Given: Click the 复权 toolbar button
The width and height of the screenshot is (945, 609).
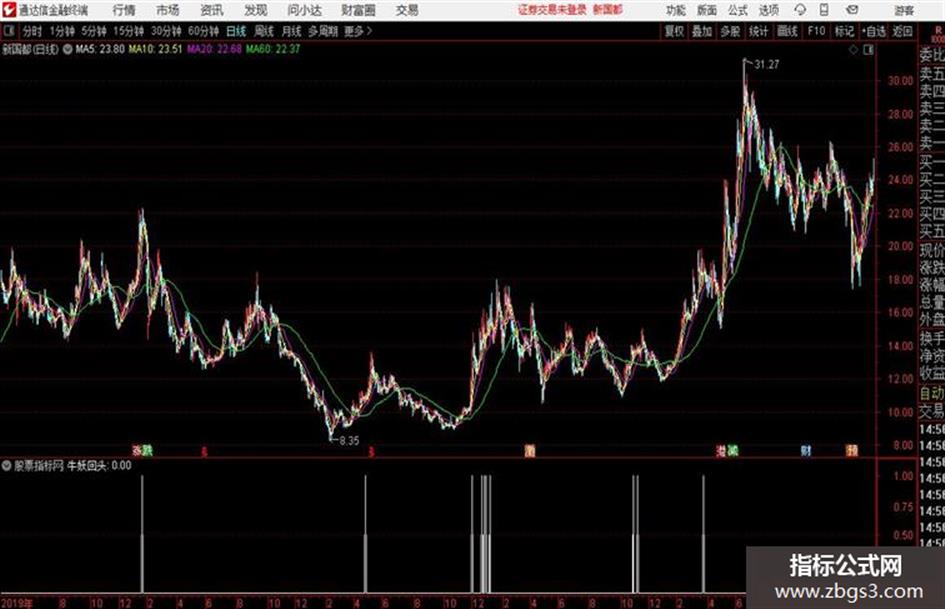Looking at the screenshot, I should (674, 31).
